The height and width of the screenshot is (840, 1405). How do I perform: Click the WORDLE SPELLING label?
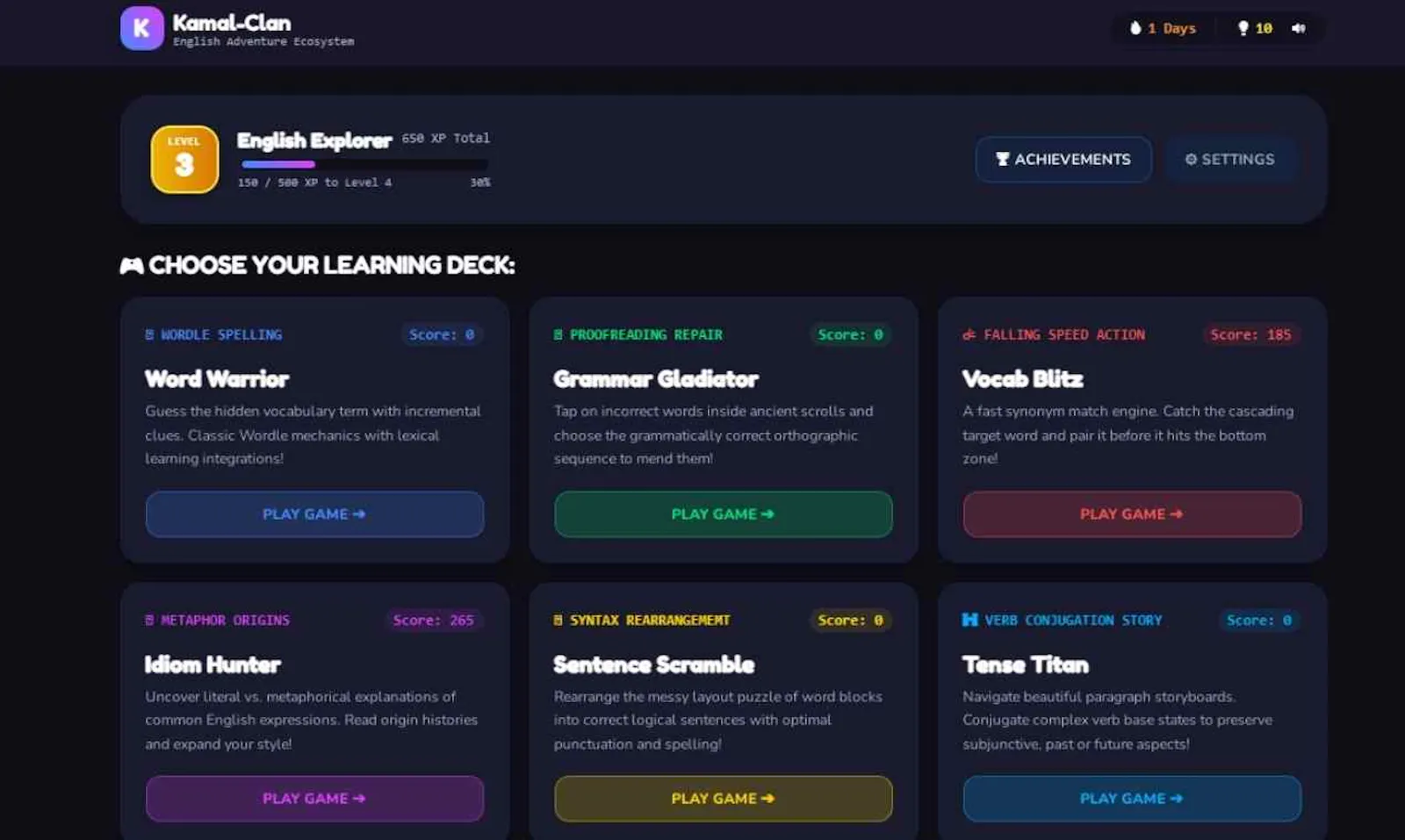point(221,334)
